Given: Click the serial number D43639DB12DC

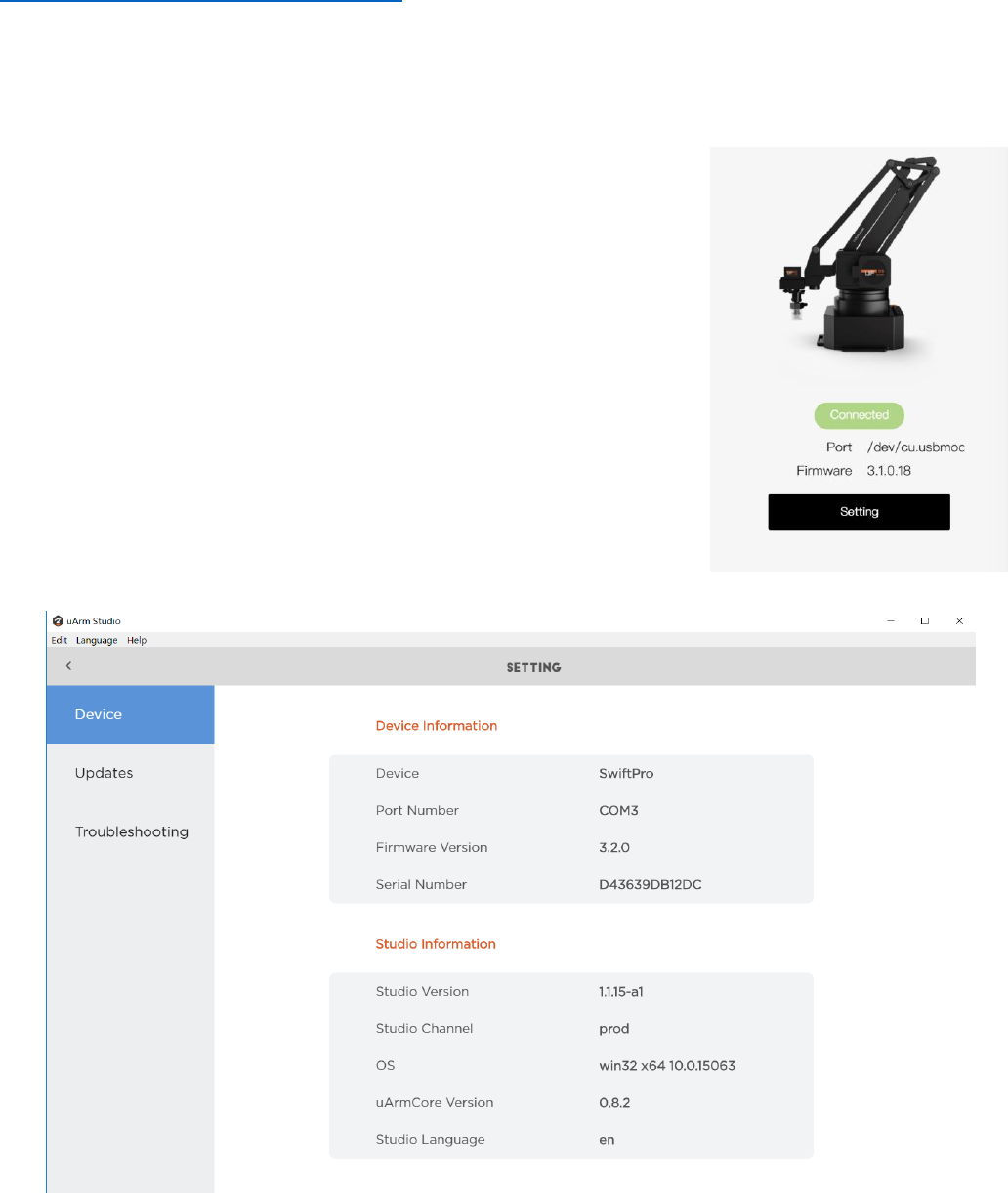Looking at the screenshot, I should [651, 884].
